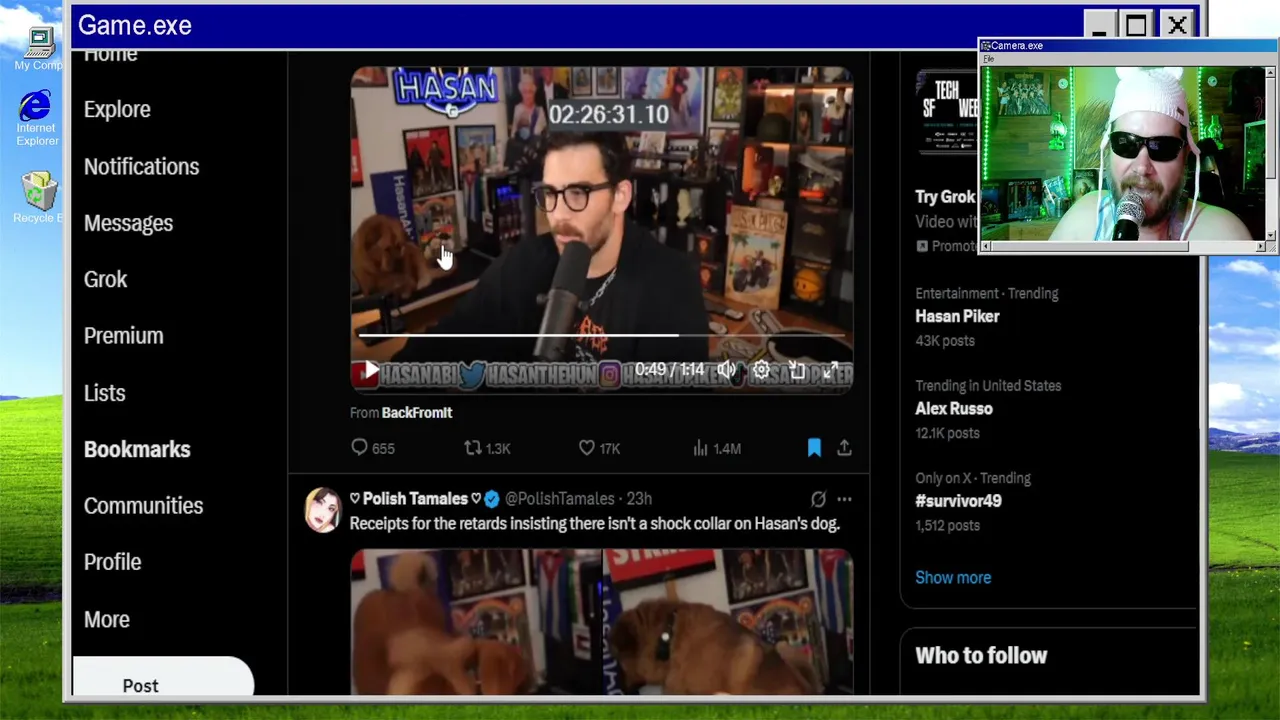The image size is (1280, 720).
Task: Open Lists in the sidebar
Action: [104, 393]
